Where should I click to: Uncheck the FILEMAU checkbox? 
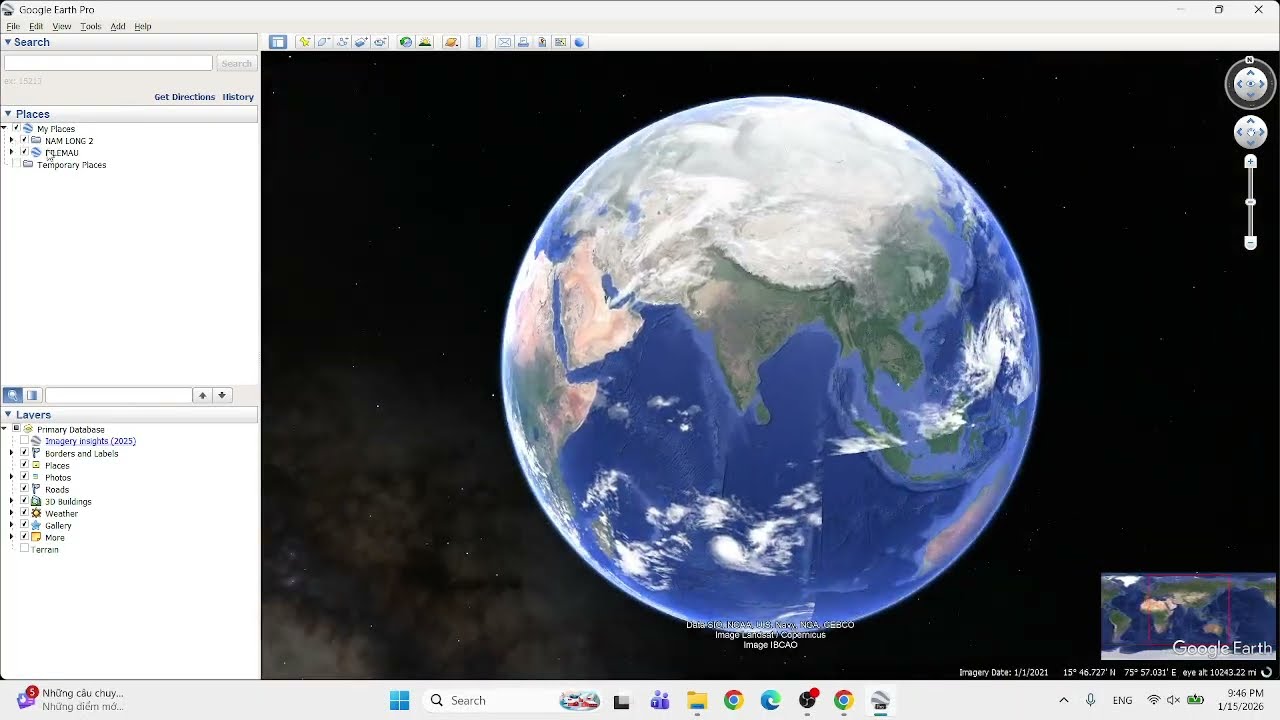(x=24, y=153)
